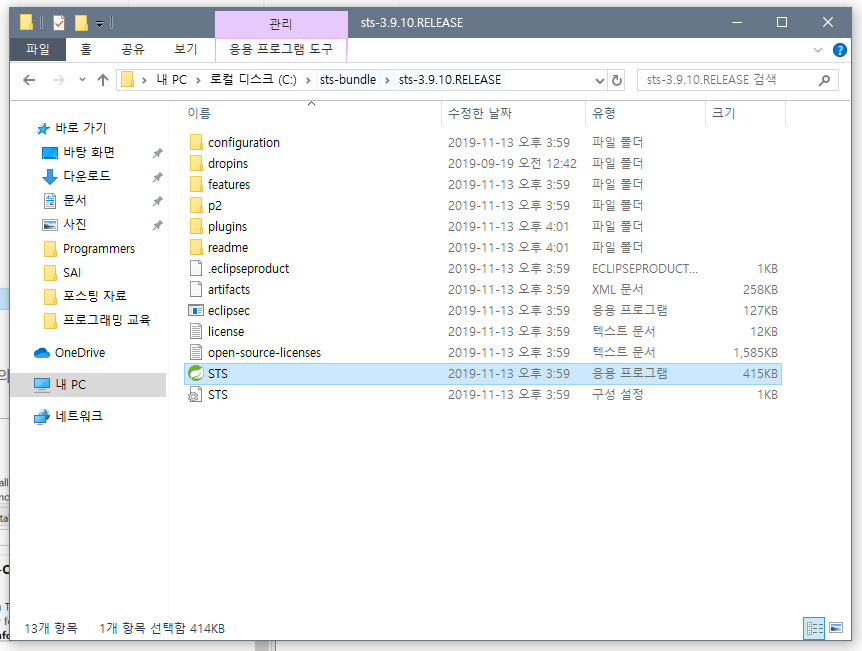Screen dimensions: 862x651
Task: Select the .eclipseproduct file icon
Action: click(196, 268)
